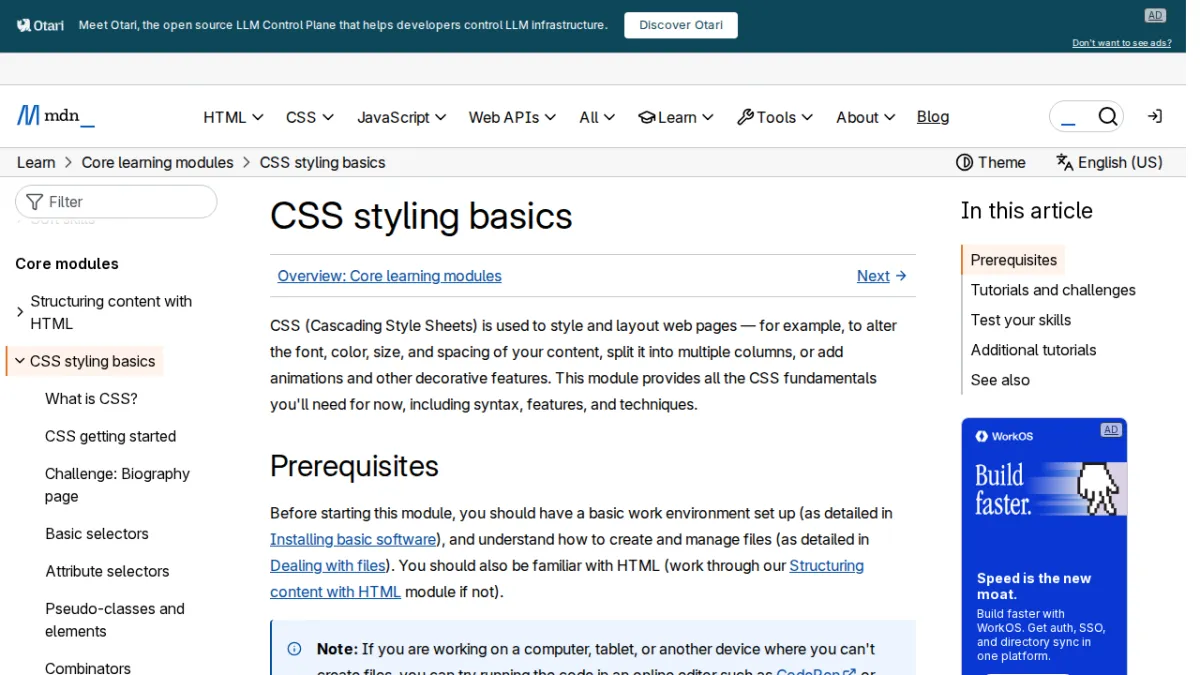The width and height of the screenshot is (1200, 675).
Task: Click the info icon in Note box
Action: pyautogui.click(x=294, y=649)
